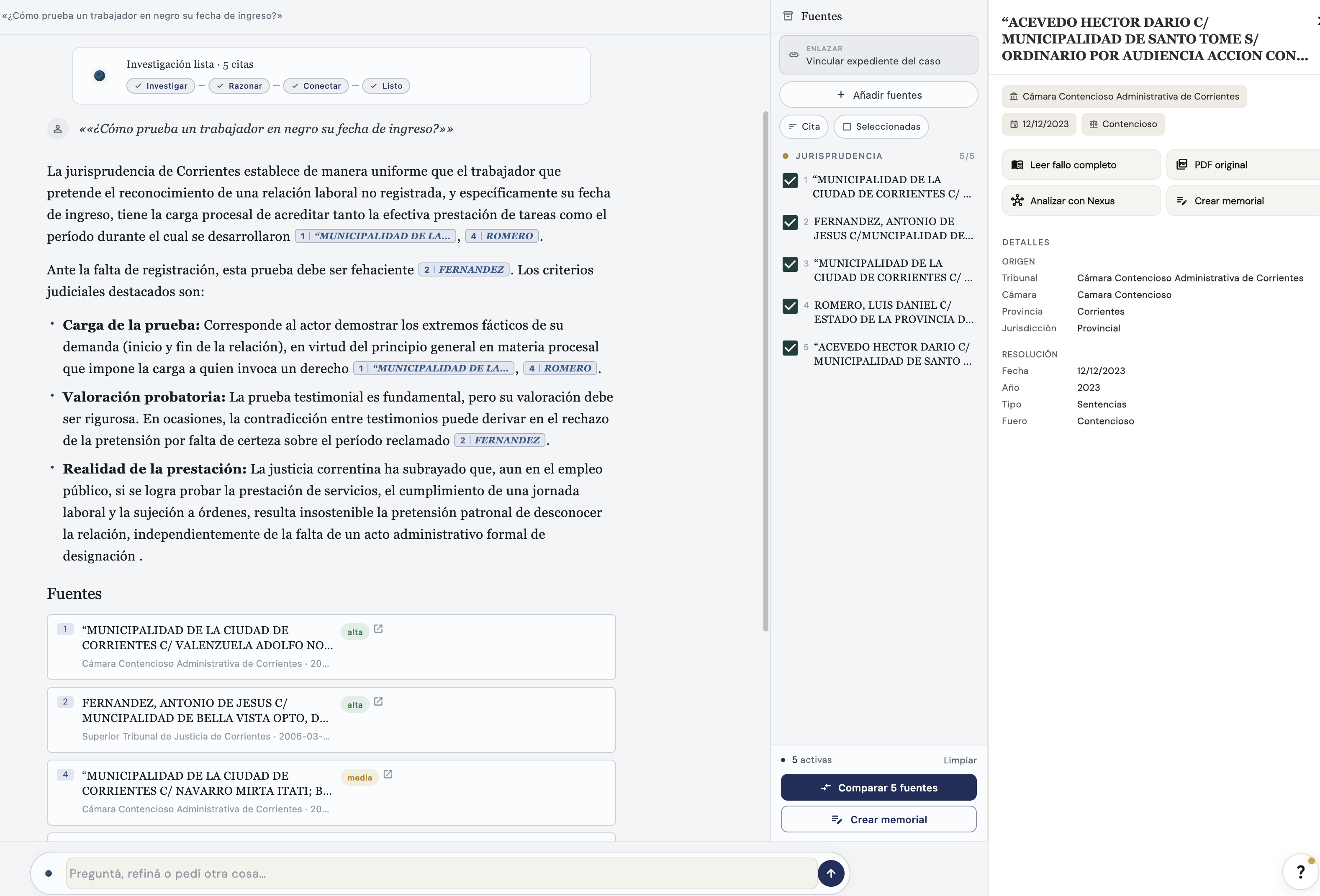1320x896 pixels.
Task: Click Limpiar to clear active sources
Action: [x=960, y=760]
